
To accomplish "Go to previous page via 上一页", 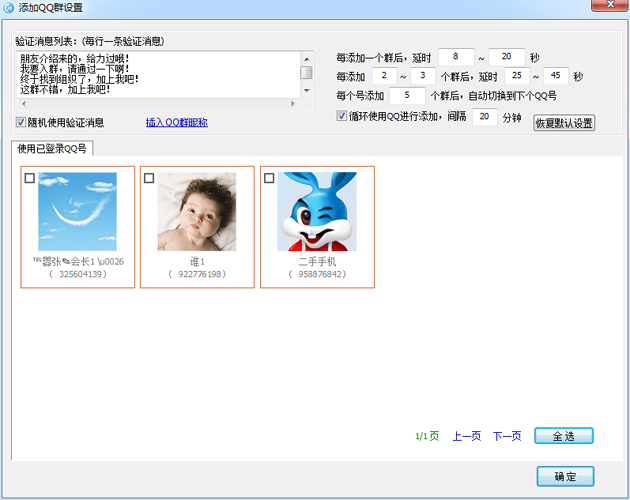I will tap(467, 436).
